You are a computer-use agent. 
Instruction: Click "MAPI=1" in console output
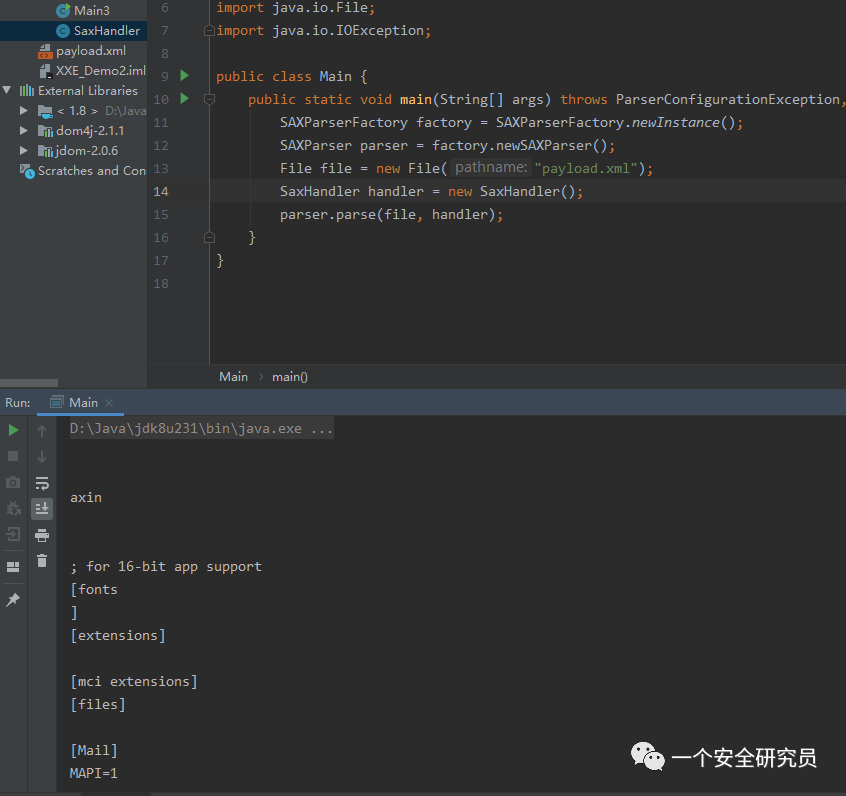click(x=93, y=773)
